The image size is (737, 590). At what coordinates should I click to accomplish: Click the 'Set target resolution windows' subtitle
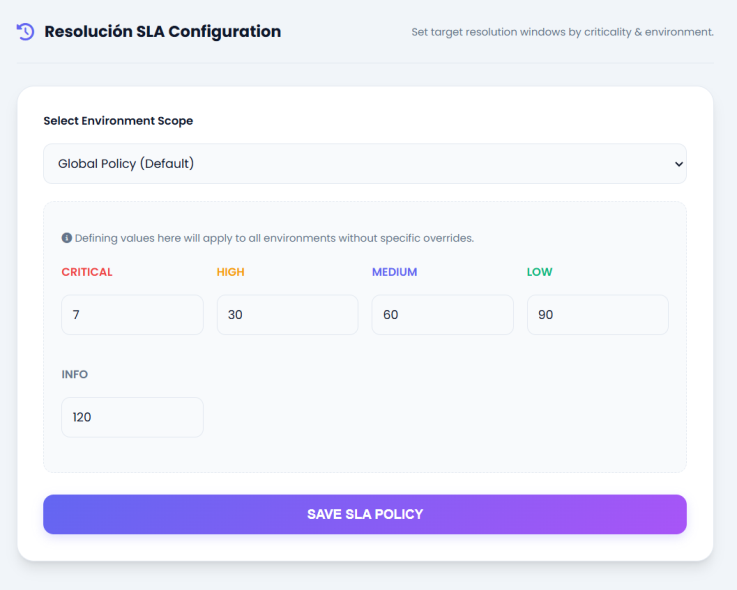pyautogui.click(x=563, y=32)
